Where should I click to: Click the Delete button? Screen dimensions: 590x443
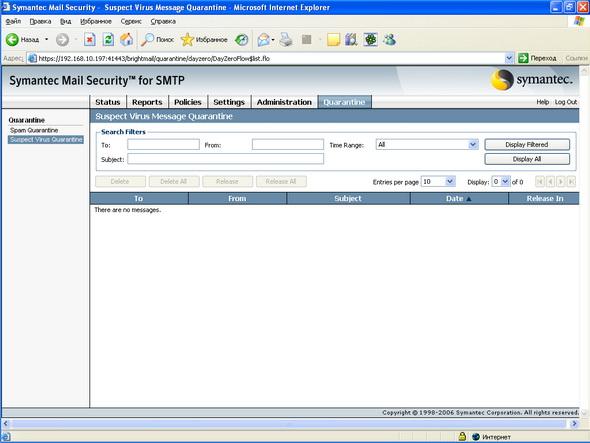pyautogui.click(x=120, y=181)
